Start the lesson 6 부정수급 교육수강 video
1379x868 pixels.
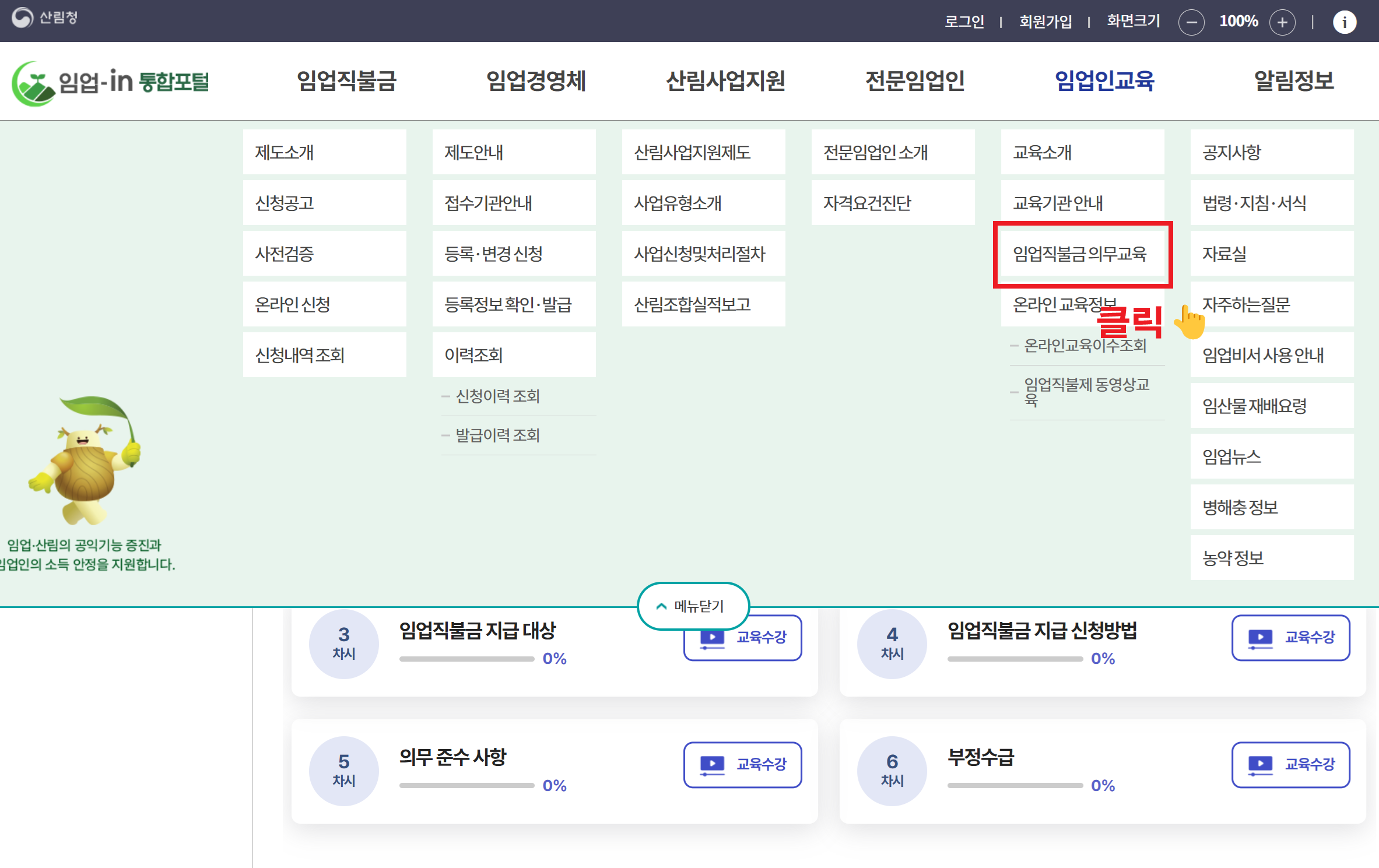1290,764
